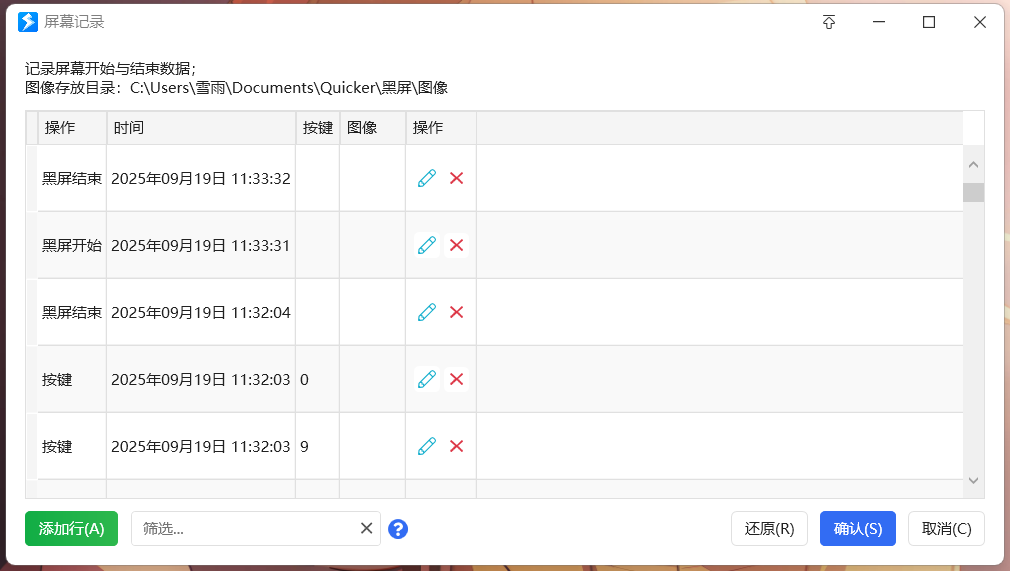
Task: Edit the 黑屏结束 11:33:32 row pencil icon
Action: point(427,178)
